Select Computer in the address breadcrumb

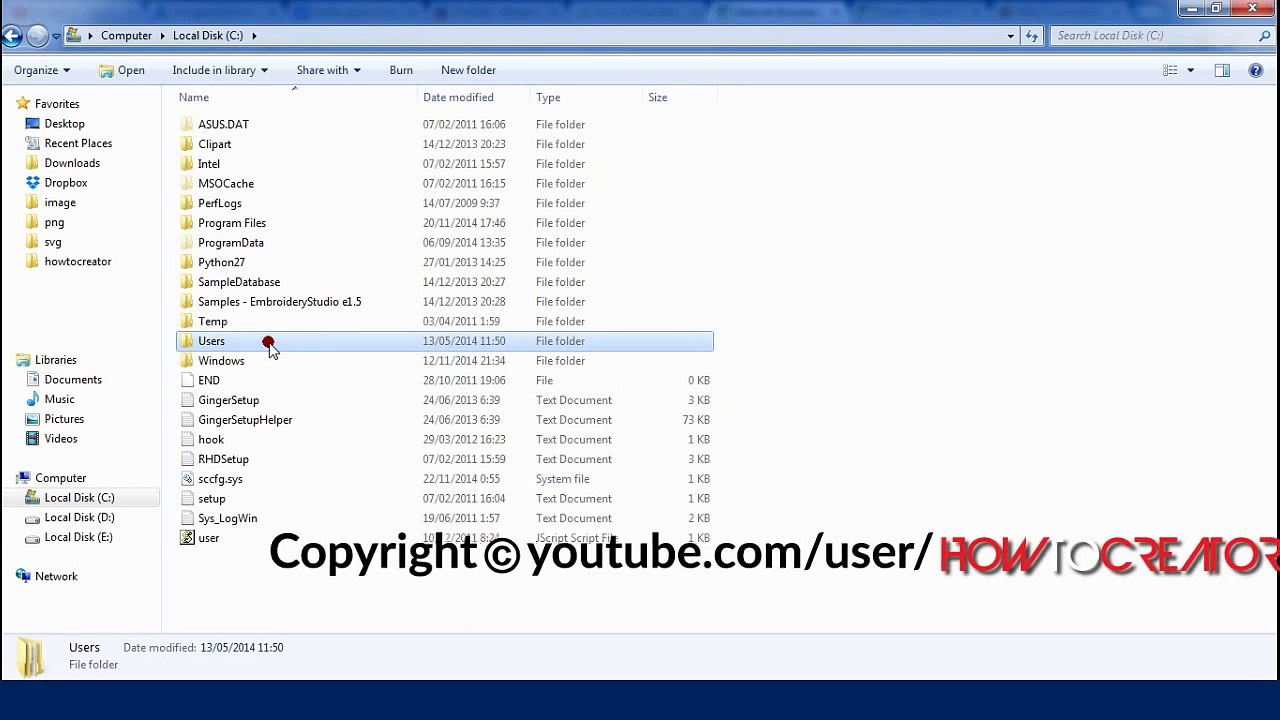[126, 36]
